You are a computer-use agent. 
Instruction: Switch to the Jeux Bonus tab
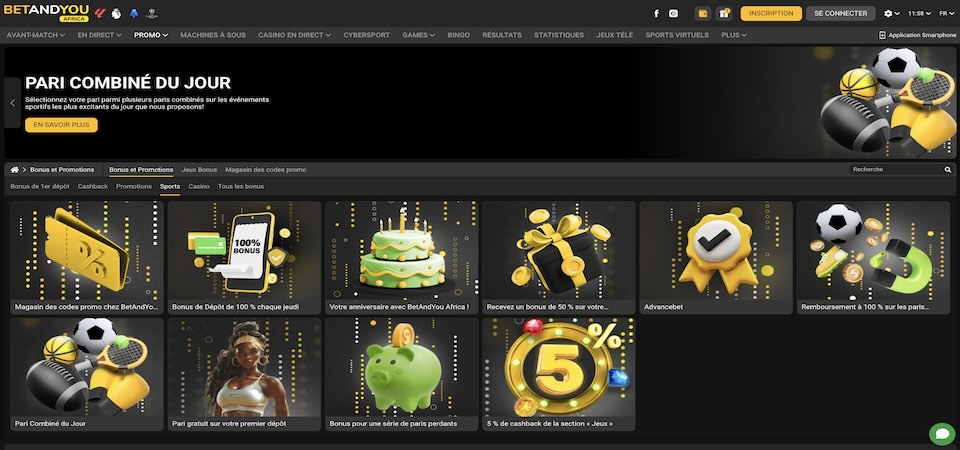199,170
